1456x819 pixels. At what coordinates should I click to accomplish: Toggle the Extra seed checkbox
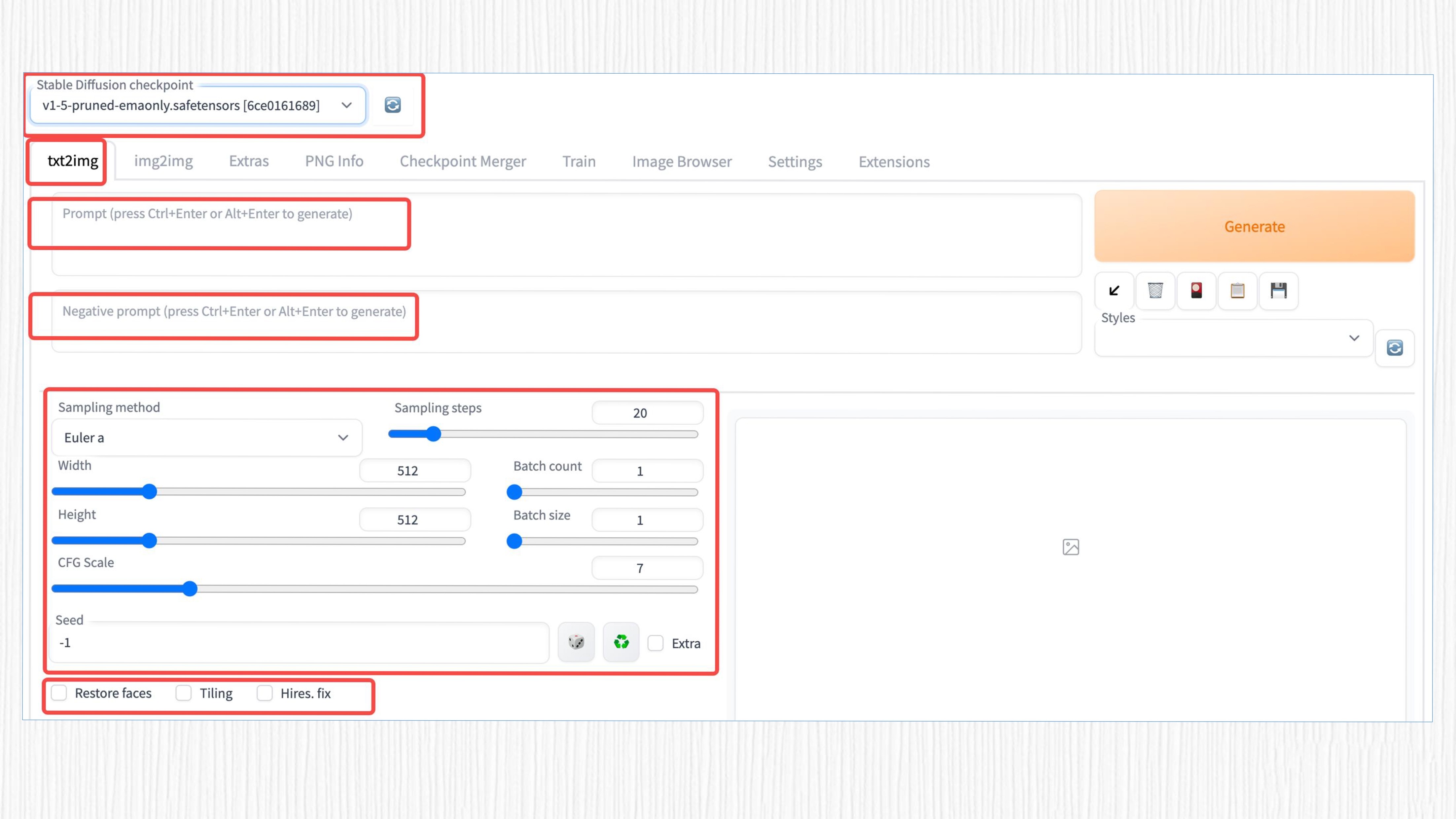click(655, 643)
